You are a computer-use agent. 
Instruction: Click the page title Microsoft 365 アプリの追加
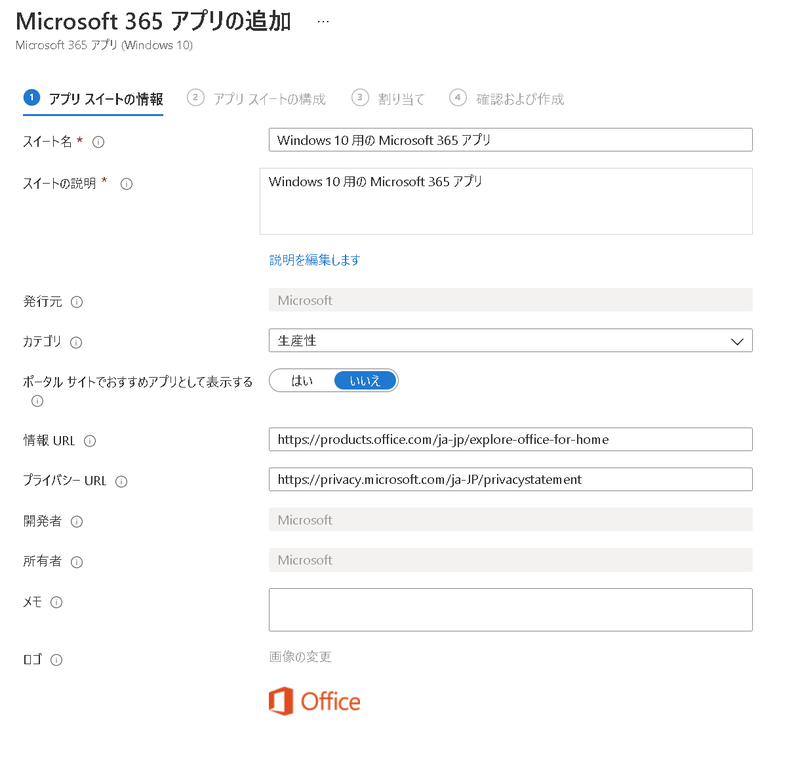[153, 21]
